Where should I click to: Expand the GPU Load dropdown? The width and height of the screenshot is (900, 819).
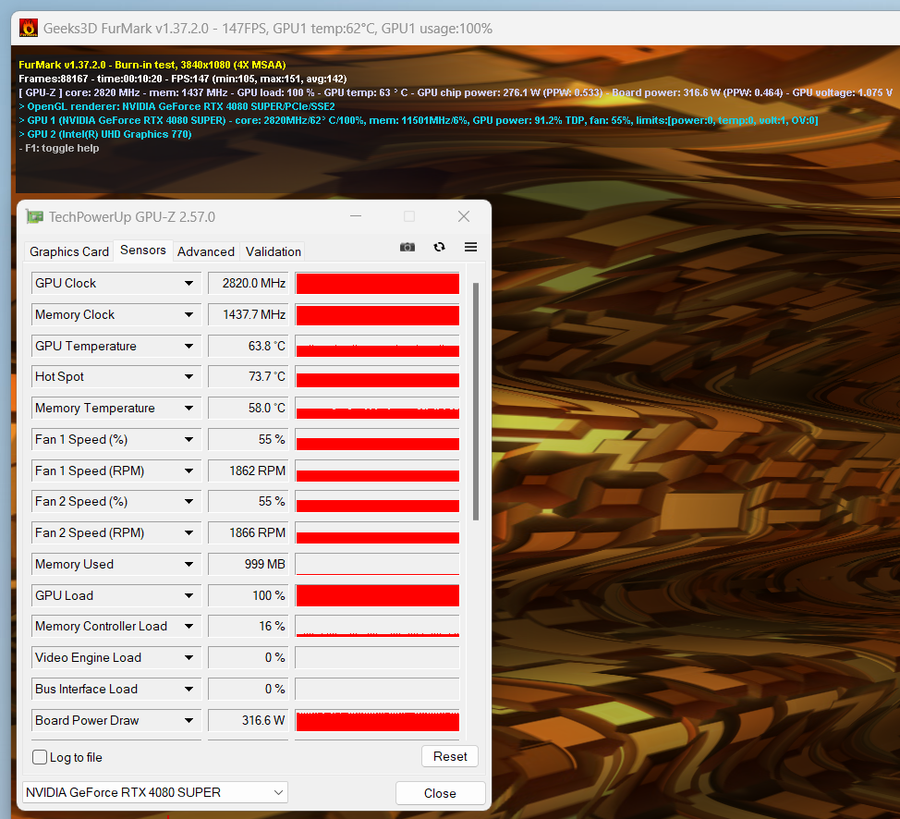click(x=188, y=596)
